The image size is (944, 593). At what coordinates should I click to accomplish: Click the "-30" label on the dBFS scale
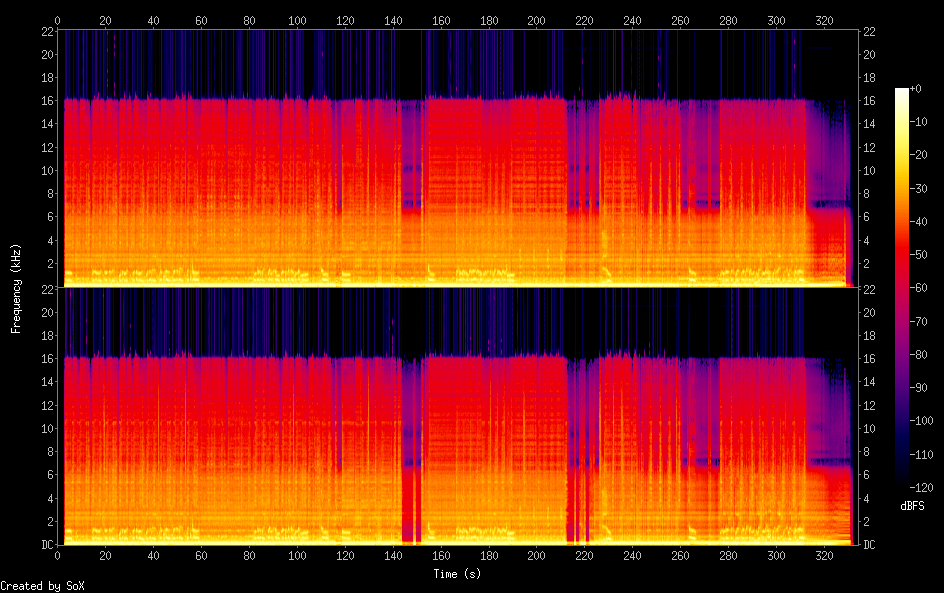click(925, 191)
